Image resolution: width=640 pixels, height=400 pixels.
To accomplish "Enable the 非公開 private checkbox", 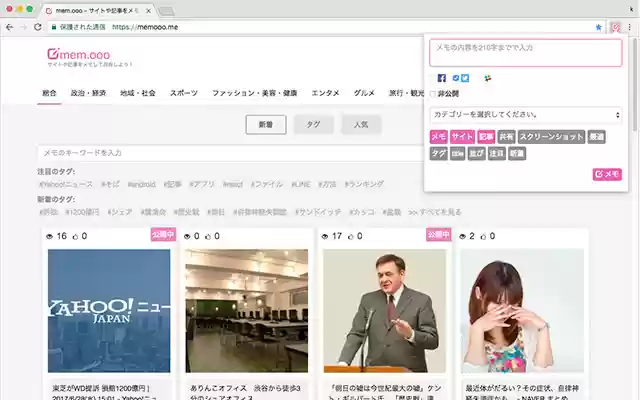I will [x=433, y=94].
